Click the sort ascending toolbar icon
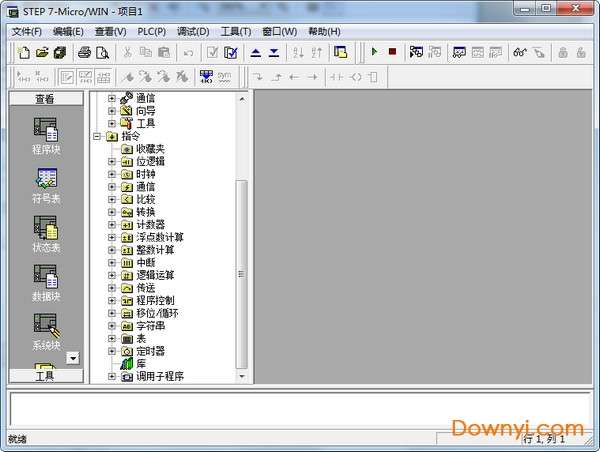The image size is (600, 452). (298, 52)
